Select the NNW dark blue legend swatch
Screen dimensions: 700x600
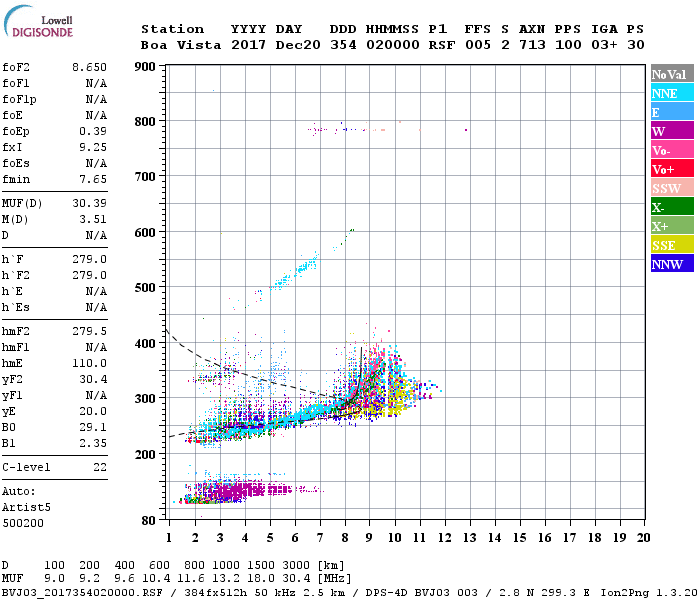click(672, 263)
